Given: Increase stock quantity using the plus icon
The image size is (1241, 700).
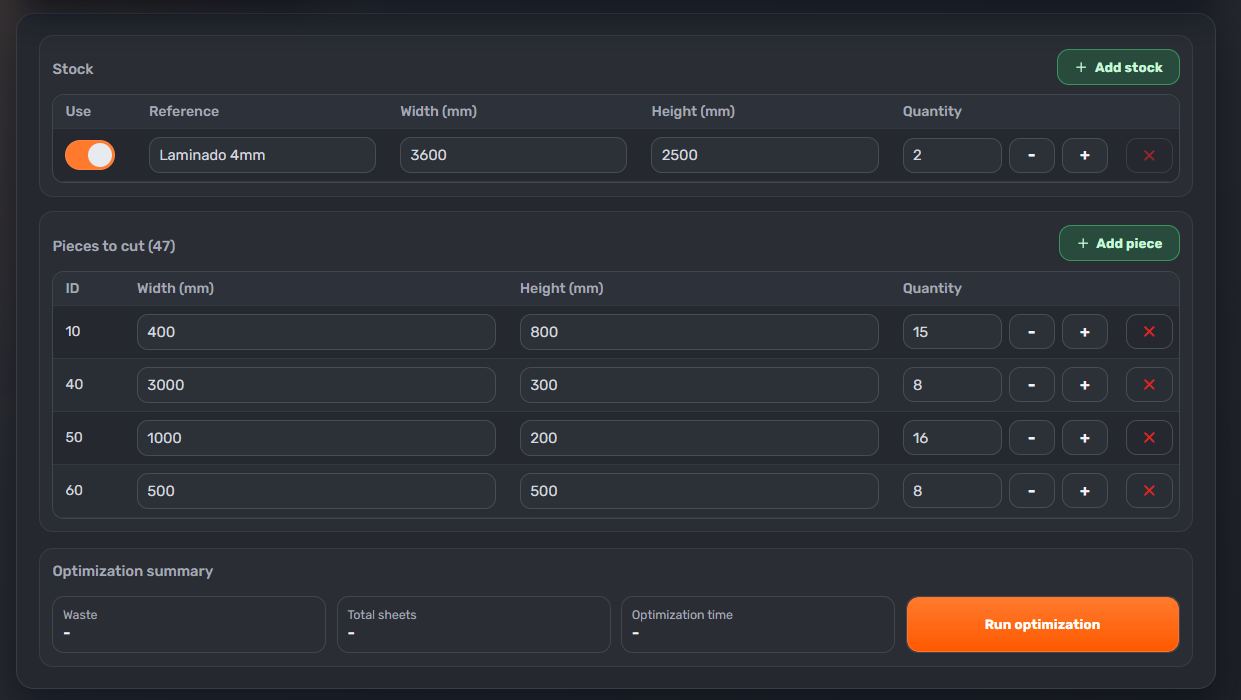Looking at the screenshot, I should tap(1085, 155).
